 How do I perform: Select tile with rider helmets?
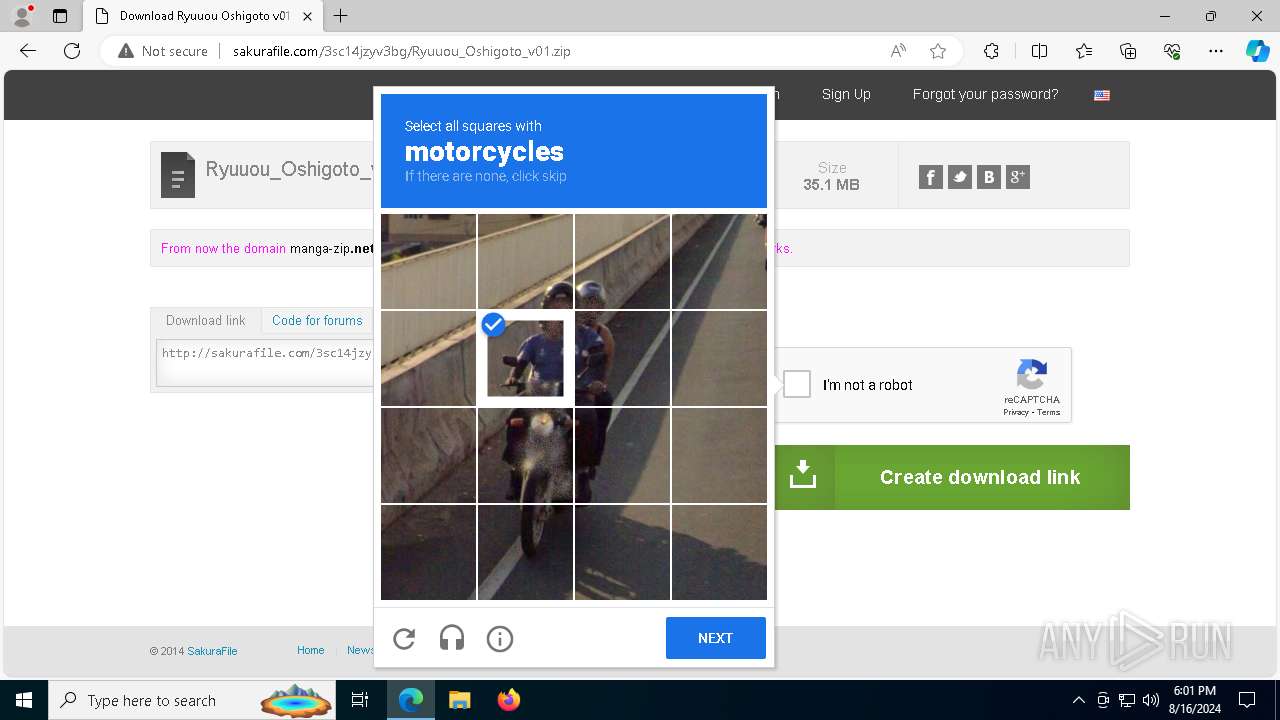pyautogui.click(x=525, y=261)
